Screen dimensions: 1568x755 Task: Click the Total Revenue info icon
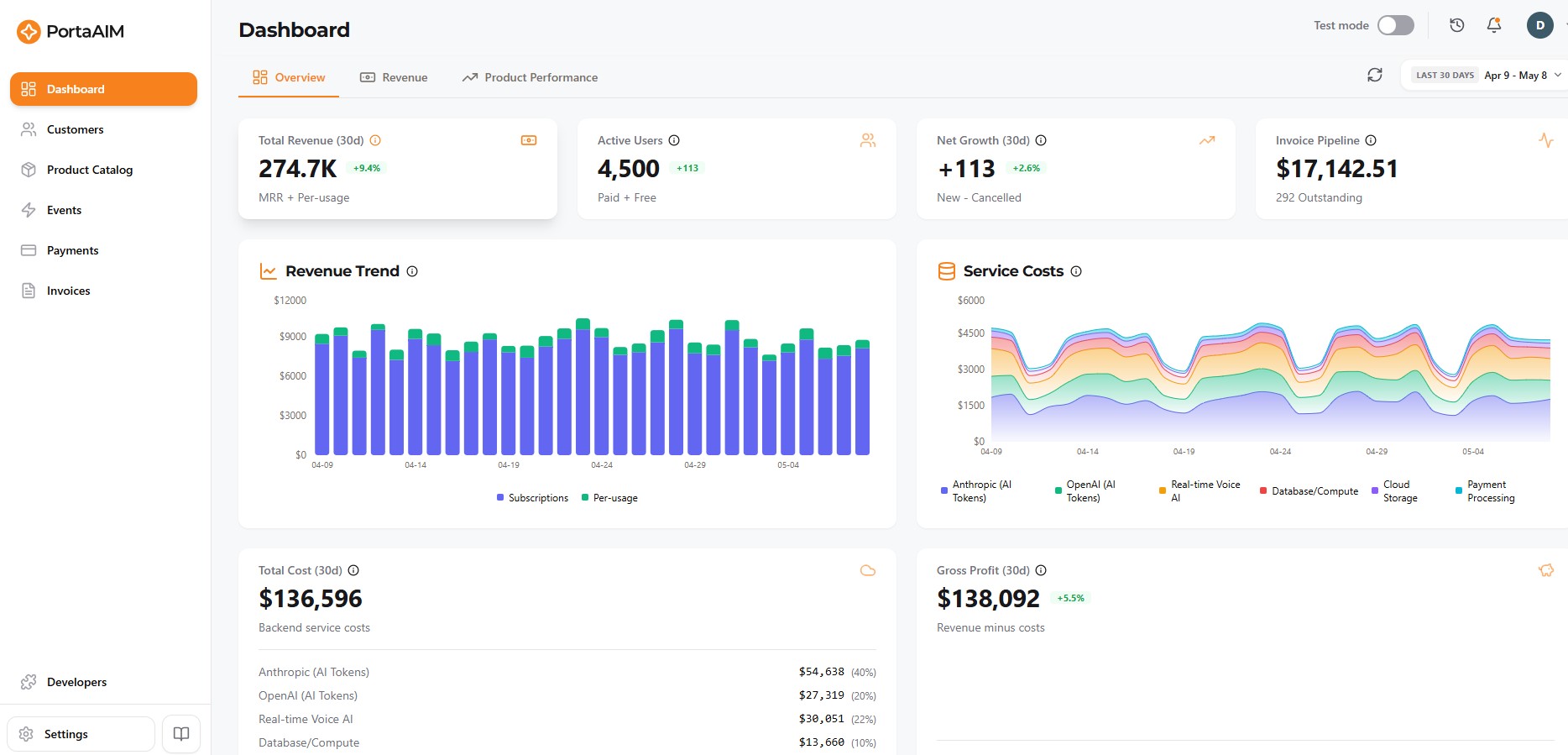(x=375, y=140)
